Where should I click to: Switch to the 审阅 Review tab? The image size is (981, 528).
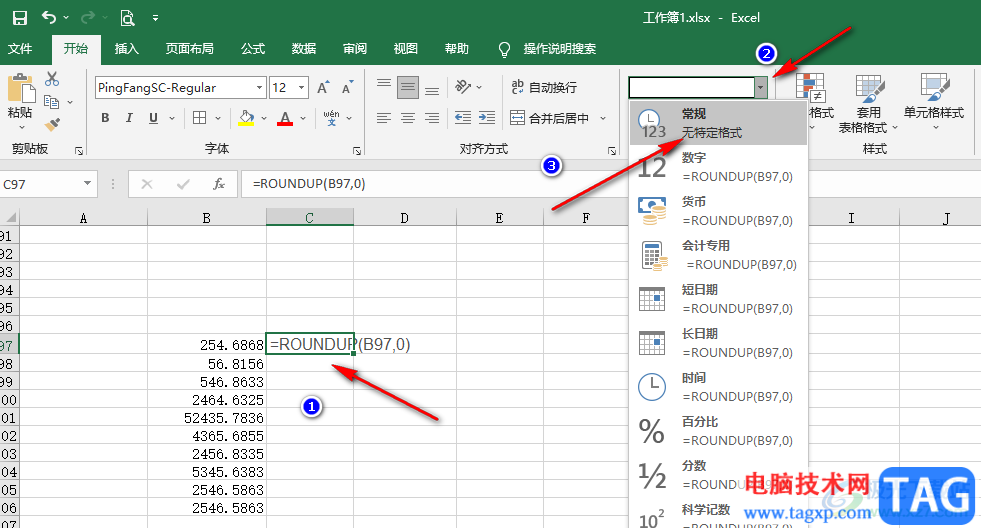pyautogui.click(x=355, y=49)
